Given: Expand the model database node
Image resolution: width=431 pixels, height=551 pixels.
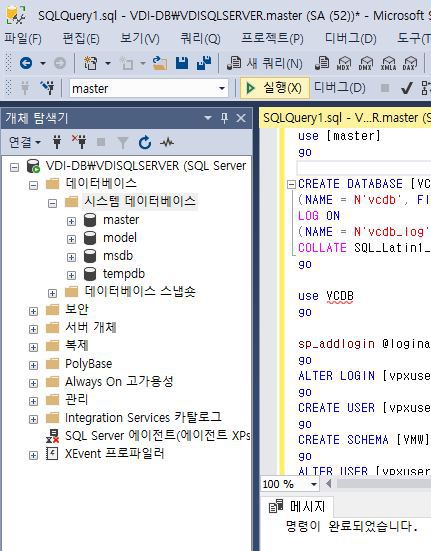Looking at the screenshot, I should (x=71, y=239).
